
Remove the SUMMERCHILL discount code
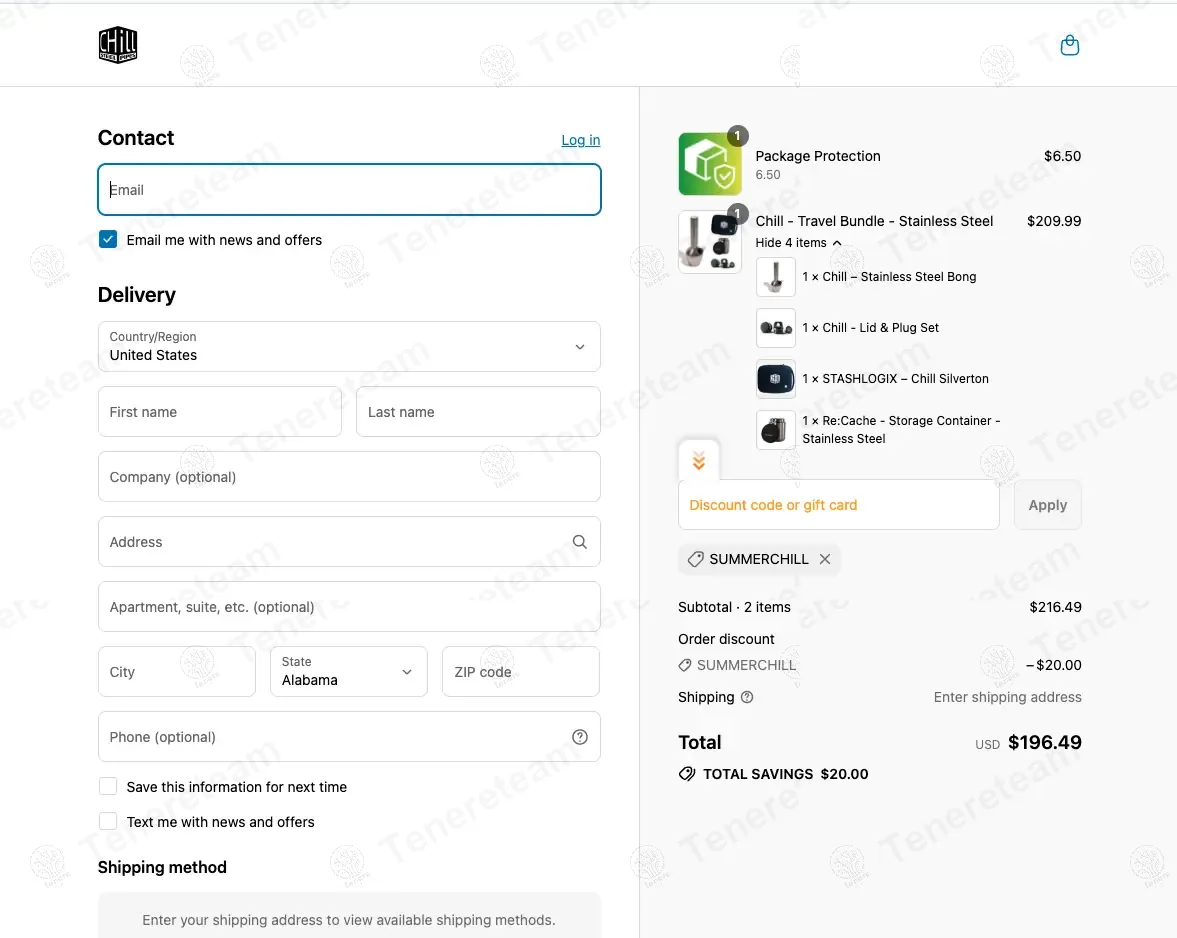coord(825,559)
